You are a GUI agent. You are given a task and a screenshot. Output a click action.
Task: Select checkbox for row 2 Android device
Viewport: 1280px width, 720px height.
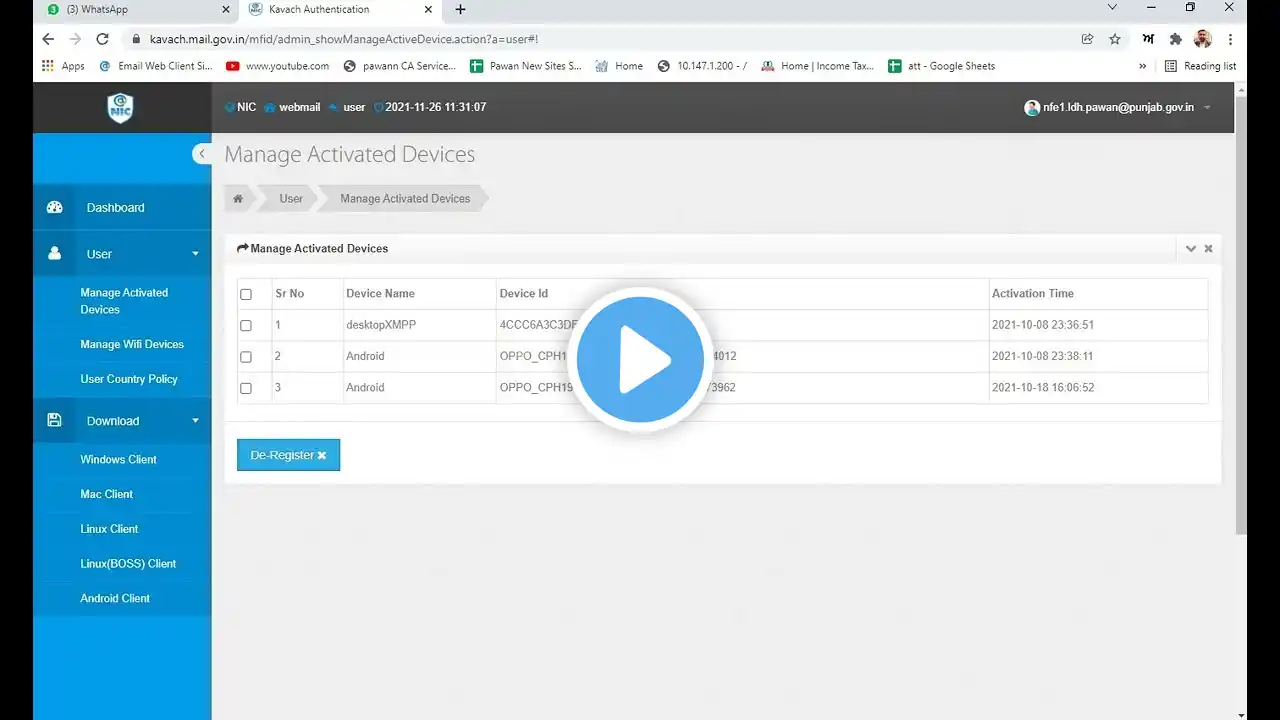coord(246,357)
